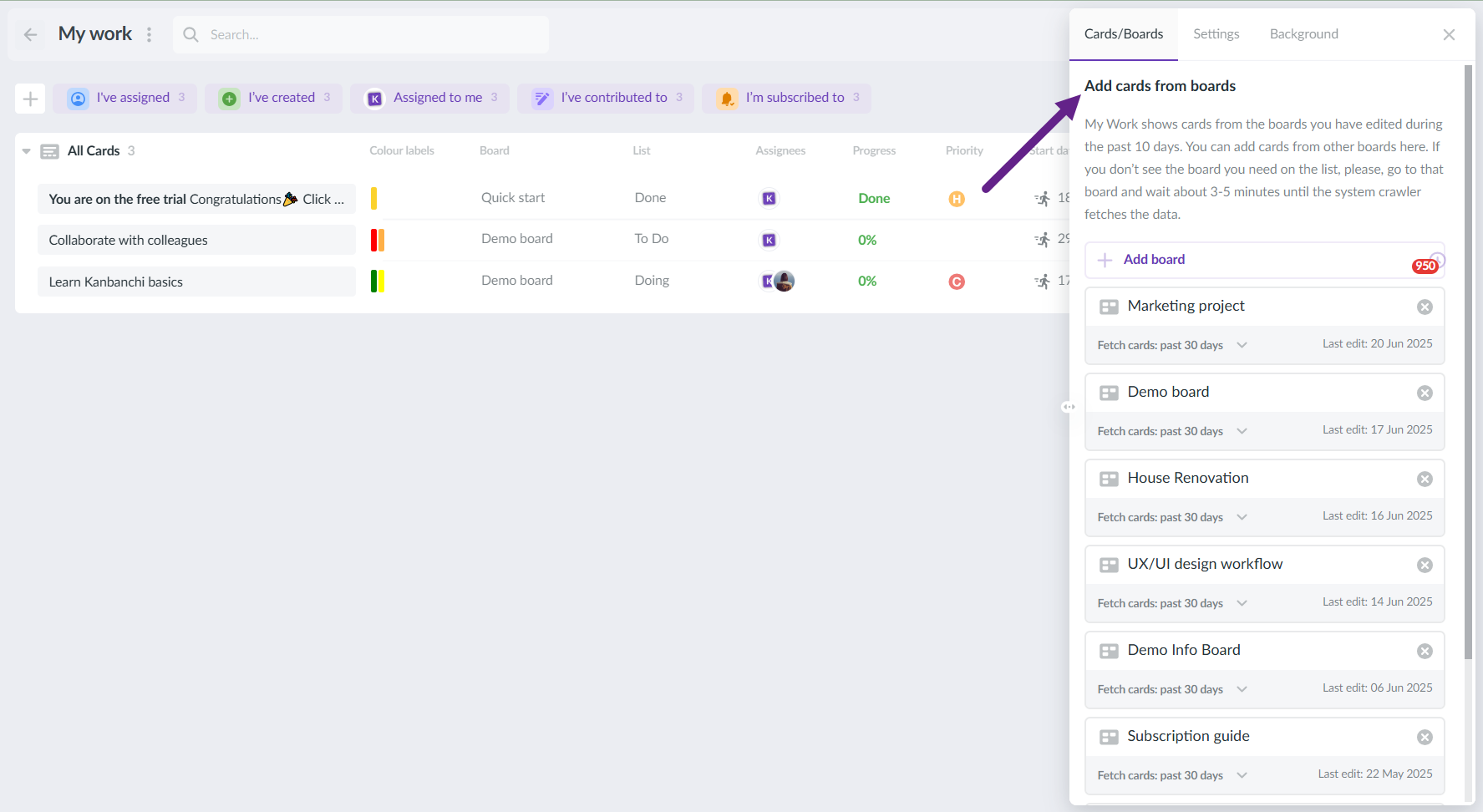This screenshot has width=1483, height=812.
Task: Click the high priority icon on first card
Action: (x=957, y=199)
